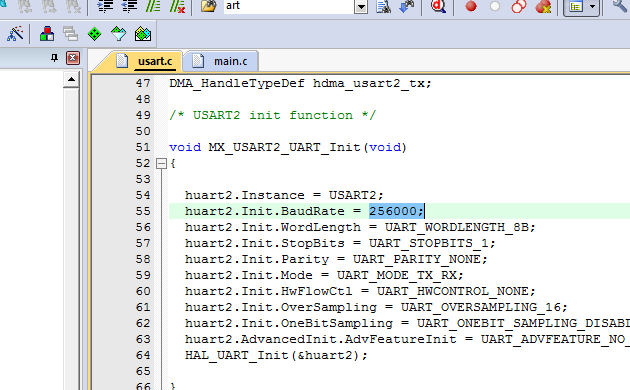Kill all breakpoints using the red circles with X icon
The image size is (630, 390).
pos(543,6)
